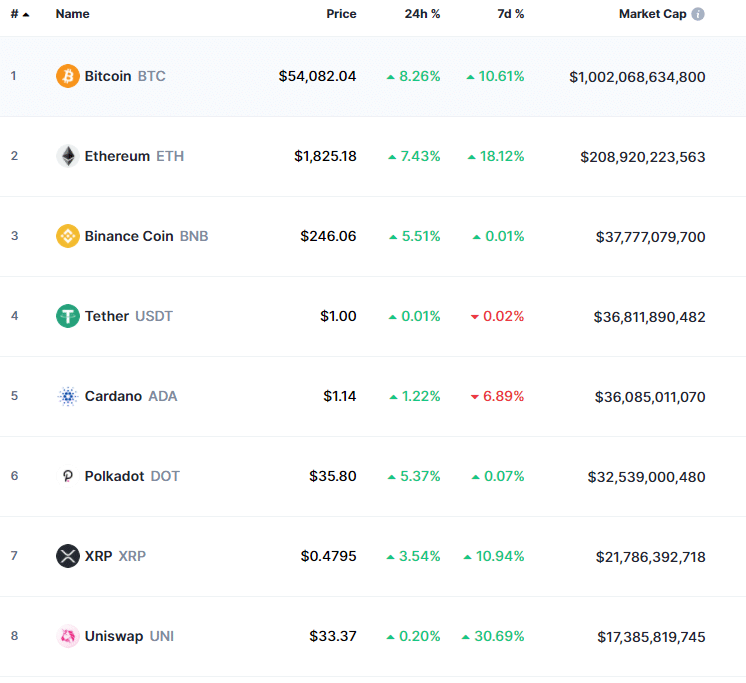Sort by 24h % column header
This screenshot has width=746, height=683.
(422, 14)
